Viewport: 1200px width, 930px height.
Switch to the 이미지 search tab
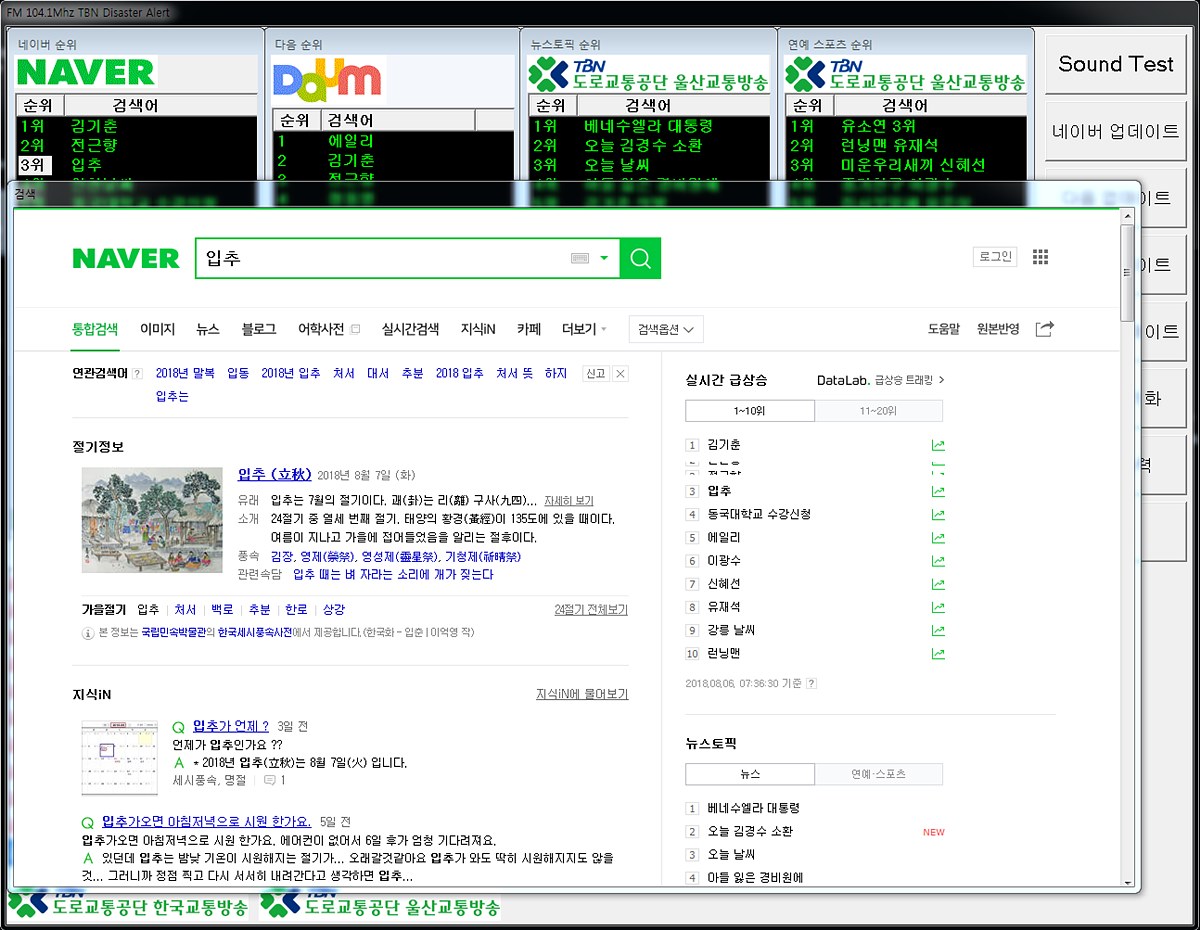pyautogui.click(x=157, y=329)
